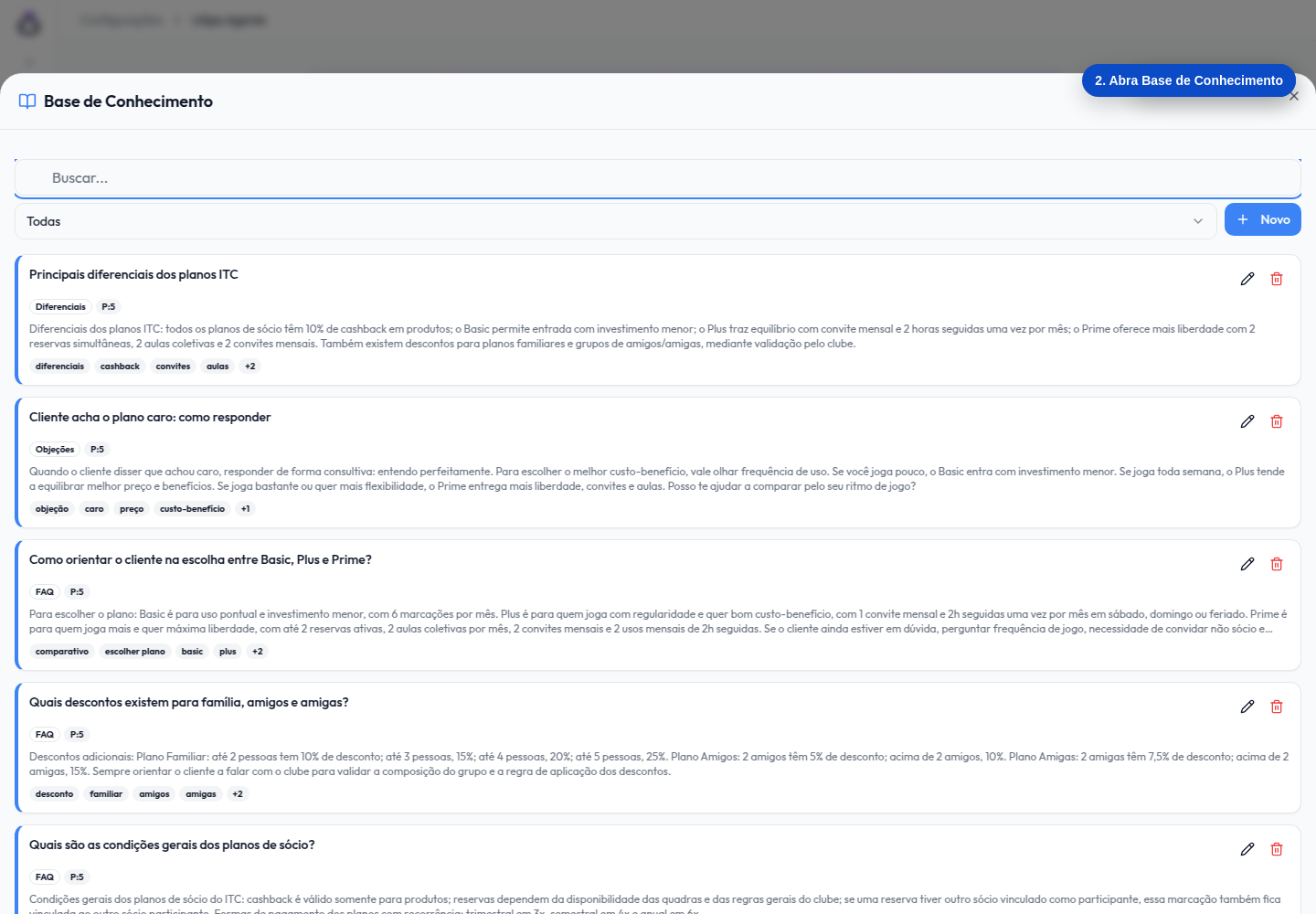Edit the 'Cliente acha o plano caro' entry

(1247, 421)
